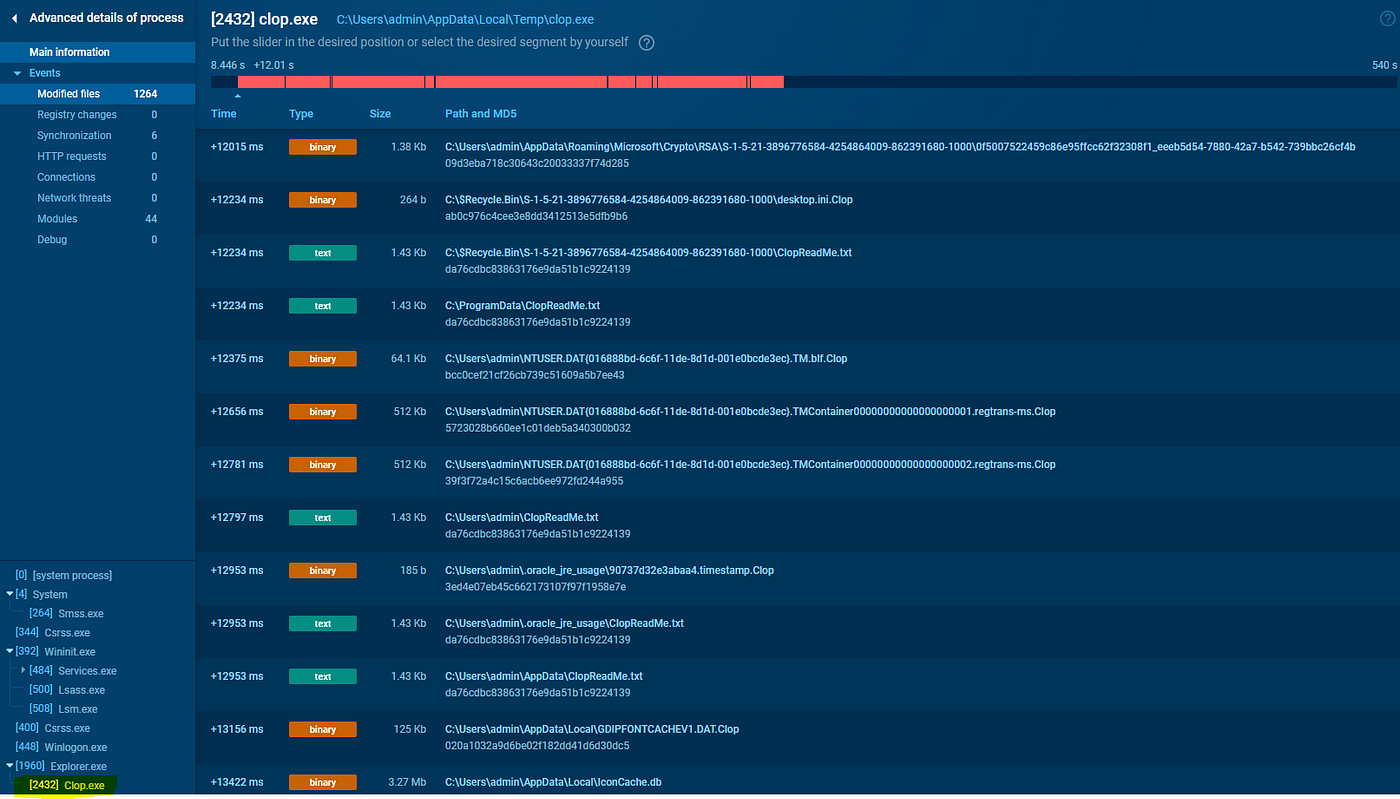Select [500] Lsass.exe process
1400x799 pixels.
[x=66, y=690]
